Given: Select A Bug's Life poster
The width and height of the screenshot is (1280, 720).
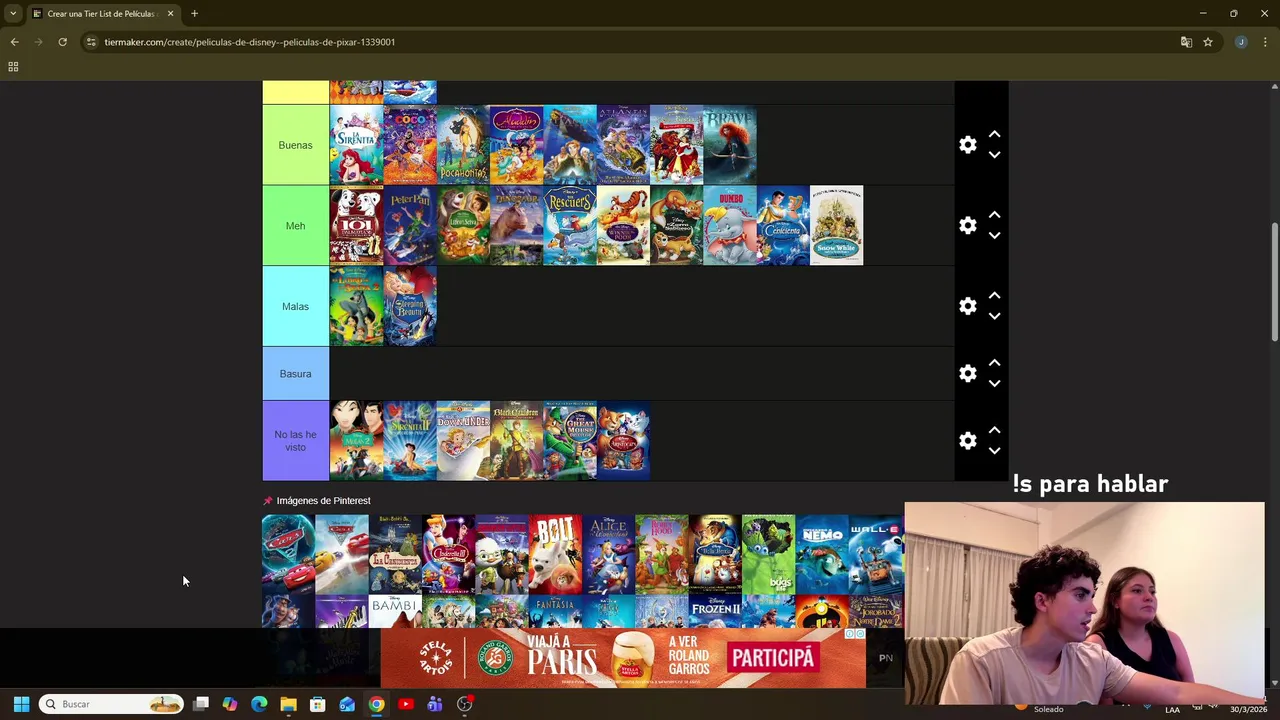Looking at the screenshot, I should click(768, 554).
